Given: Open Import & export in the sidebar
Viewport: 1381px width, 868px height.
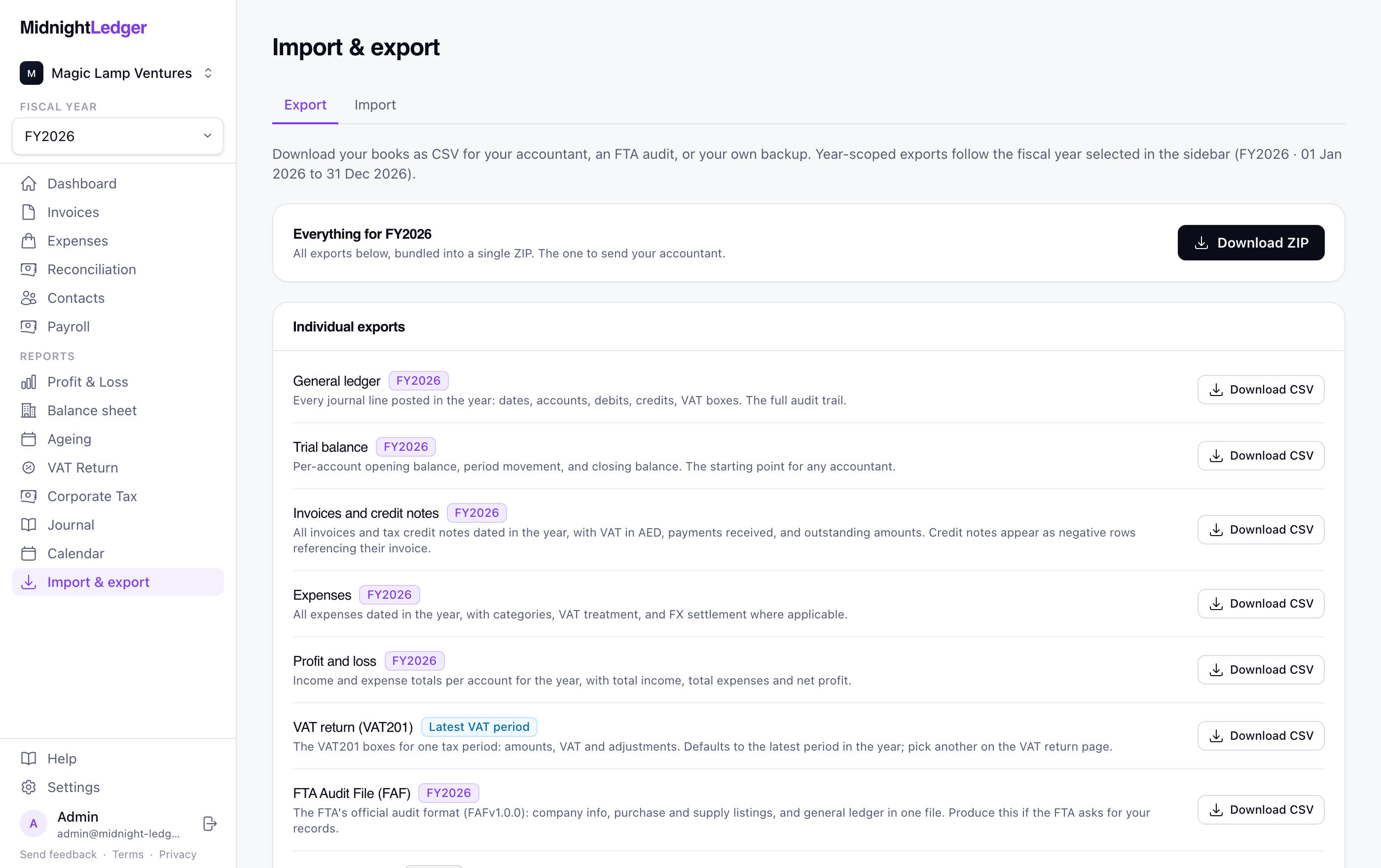Looking at the screenshot, I should 117,582.
